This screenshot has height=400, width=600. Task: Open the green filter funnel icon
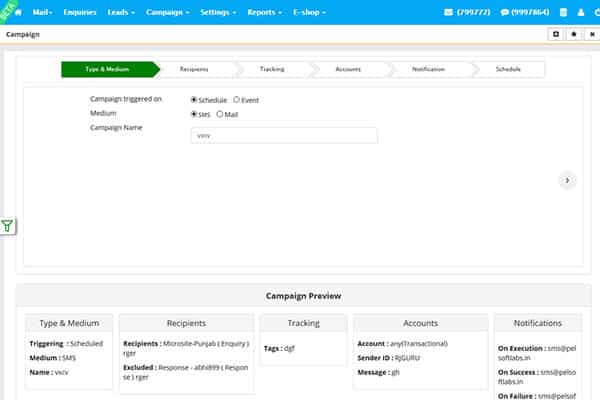coord(7,226)
